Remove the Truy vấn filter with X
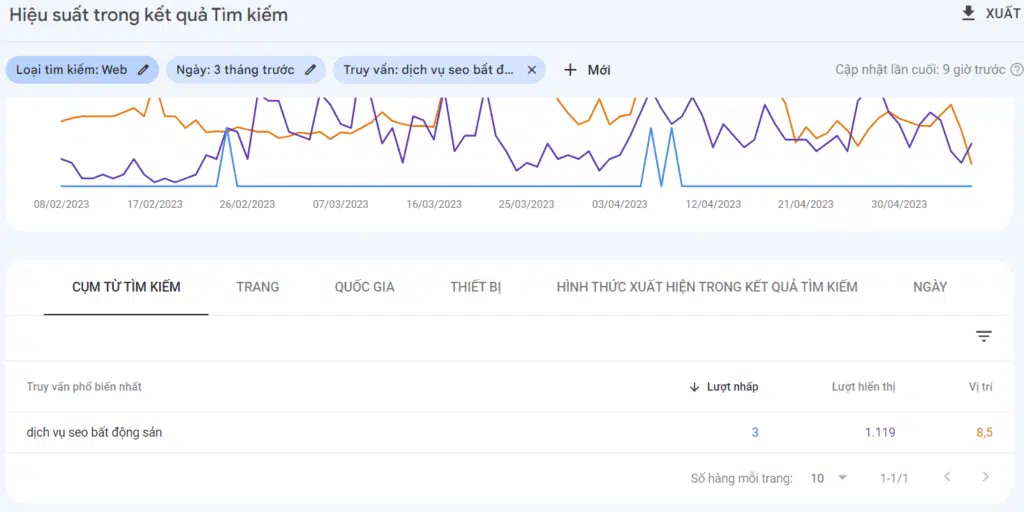Image resolution: width=1024 pixels, height=512 pixels. (532, 70)
